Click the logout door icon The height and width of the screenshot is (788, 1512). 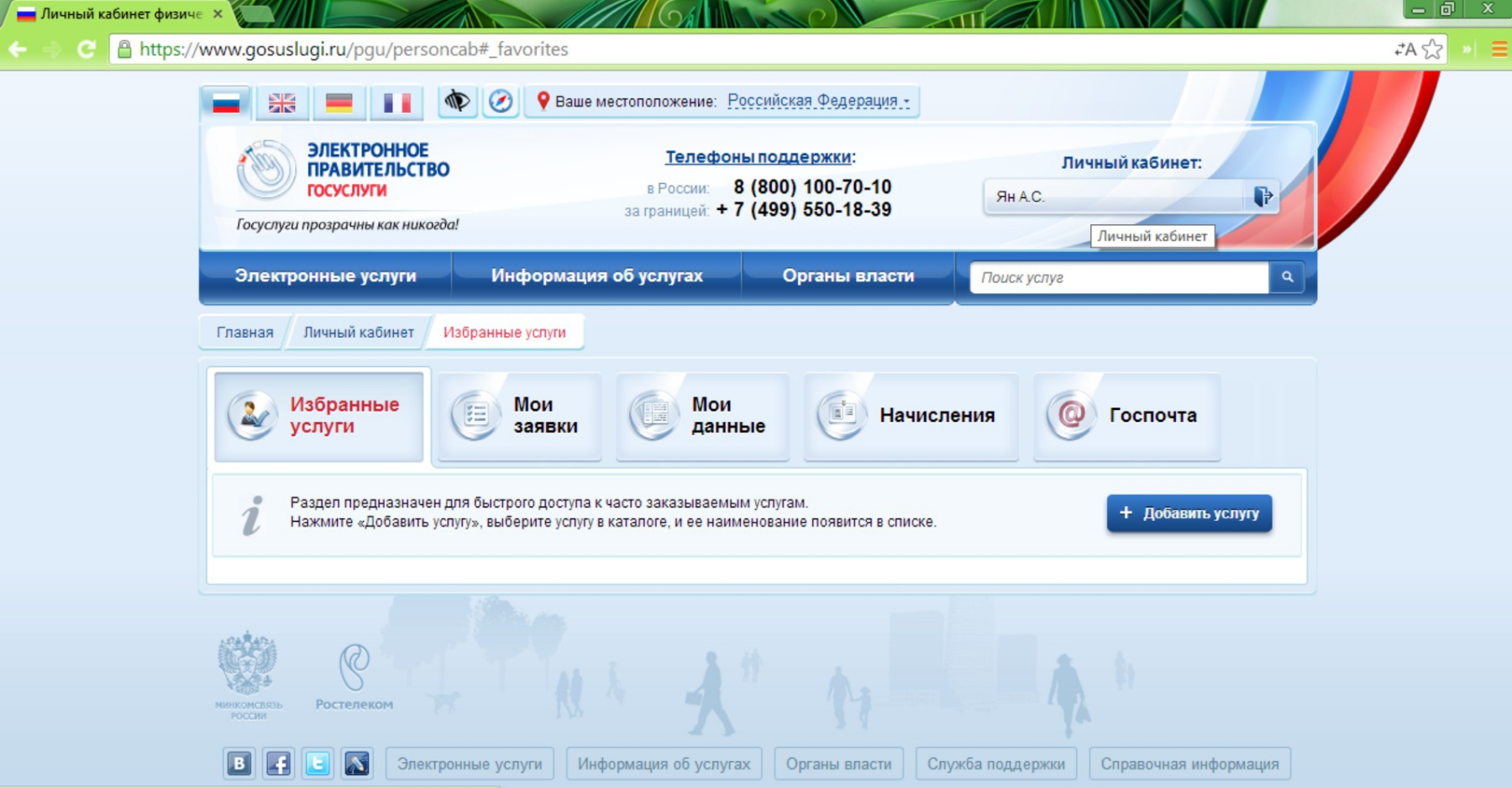(x=1263, y=197)
